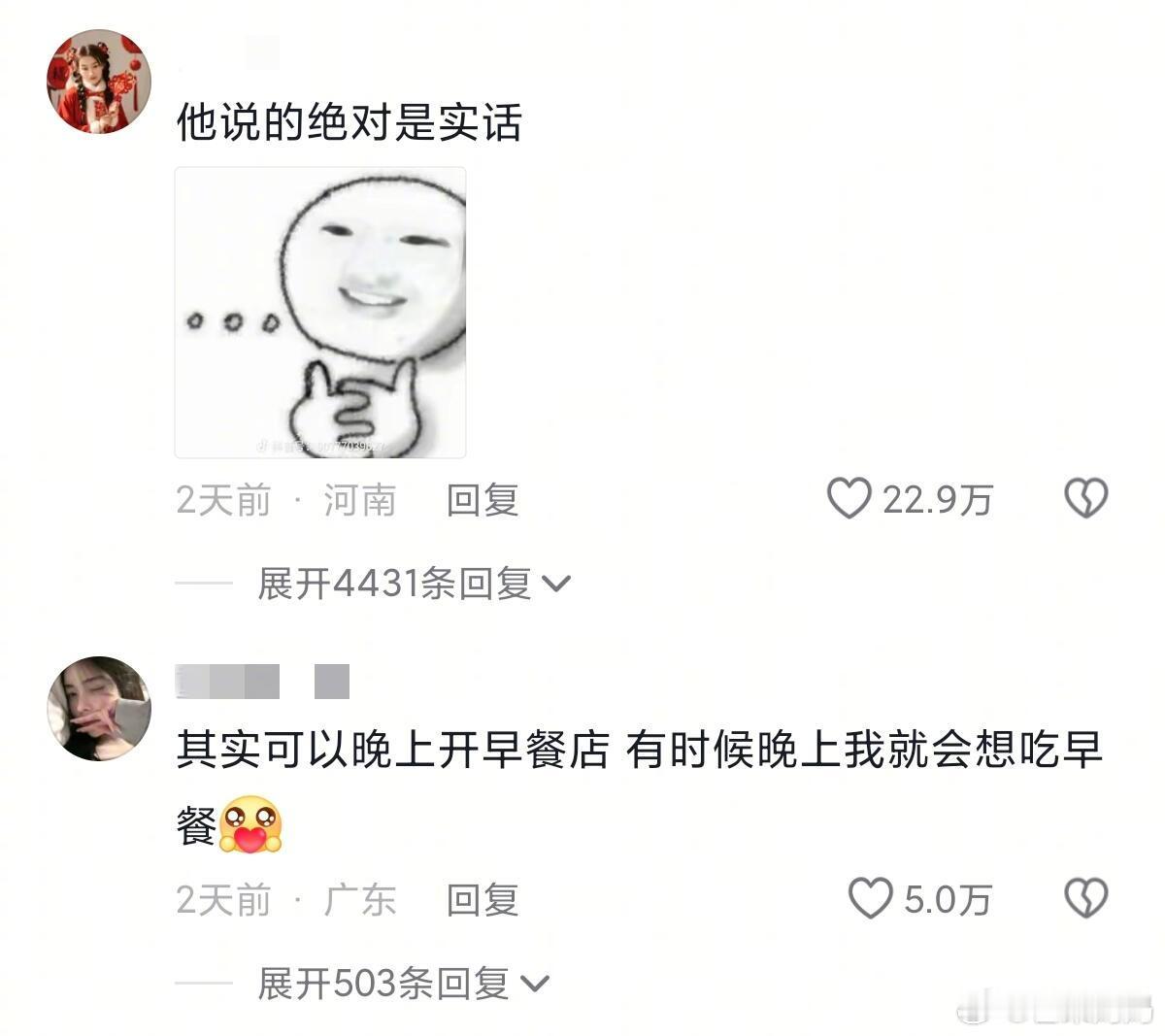Tap the 22.9万 like count
This screenshot has width=1165, height=1036.
[937, 500]
